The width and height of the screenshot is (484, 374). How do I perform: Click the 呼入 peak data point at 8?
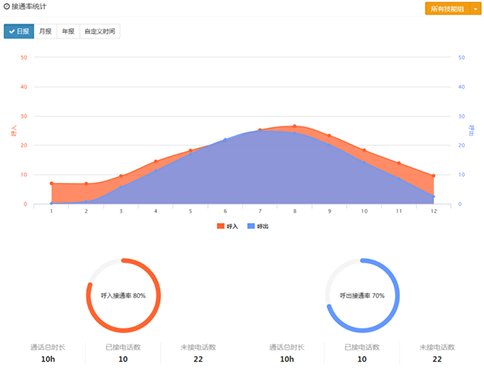point(295,126)
